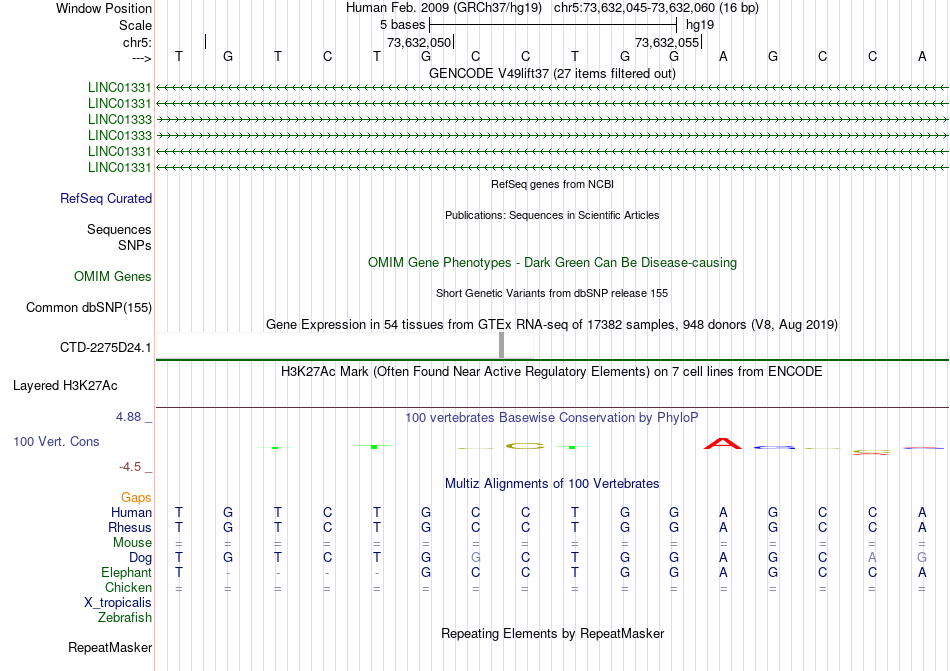
Task: Click Repeating Elements by RepeatMasker title
Action: (553, 633)
